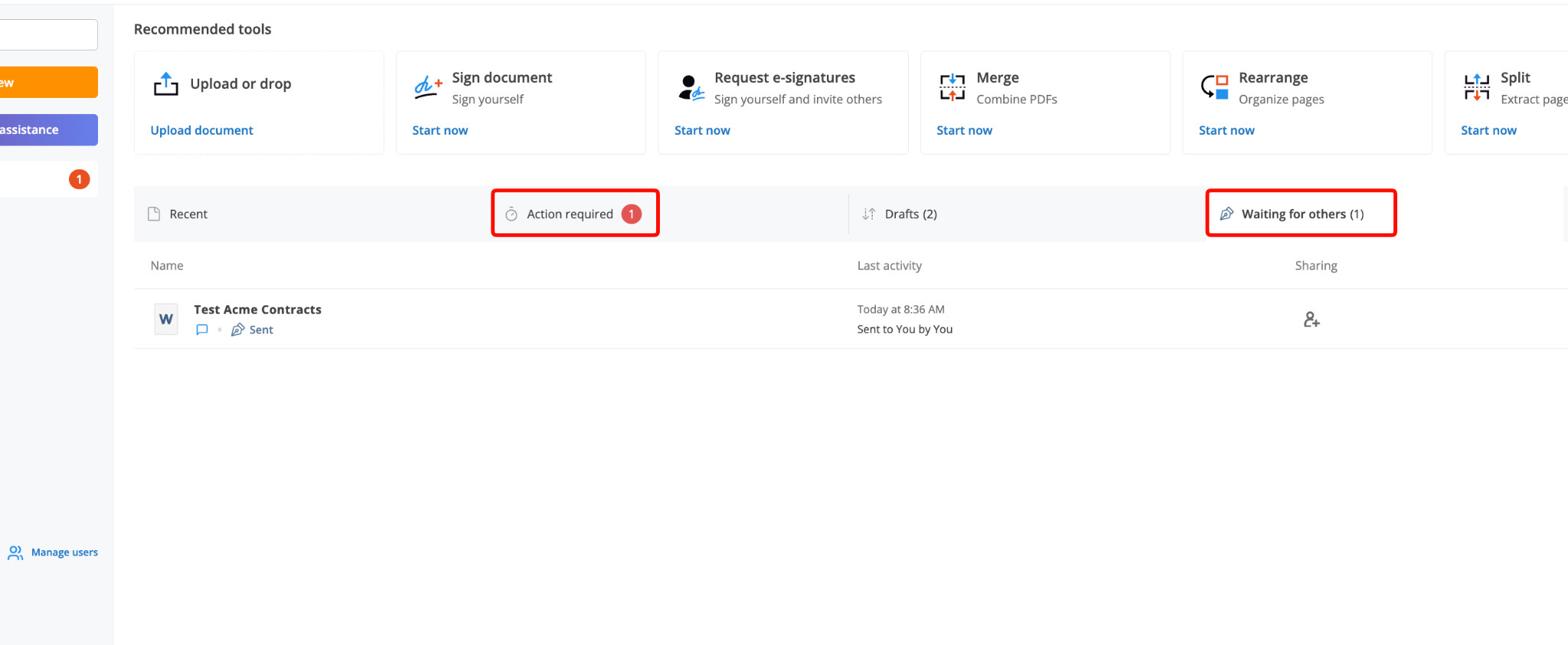1568x645 pixels.
Task: Click the 'Request e-signatures' card title
Action: click(x=785, y=78)
